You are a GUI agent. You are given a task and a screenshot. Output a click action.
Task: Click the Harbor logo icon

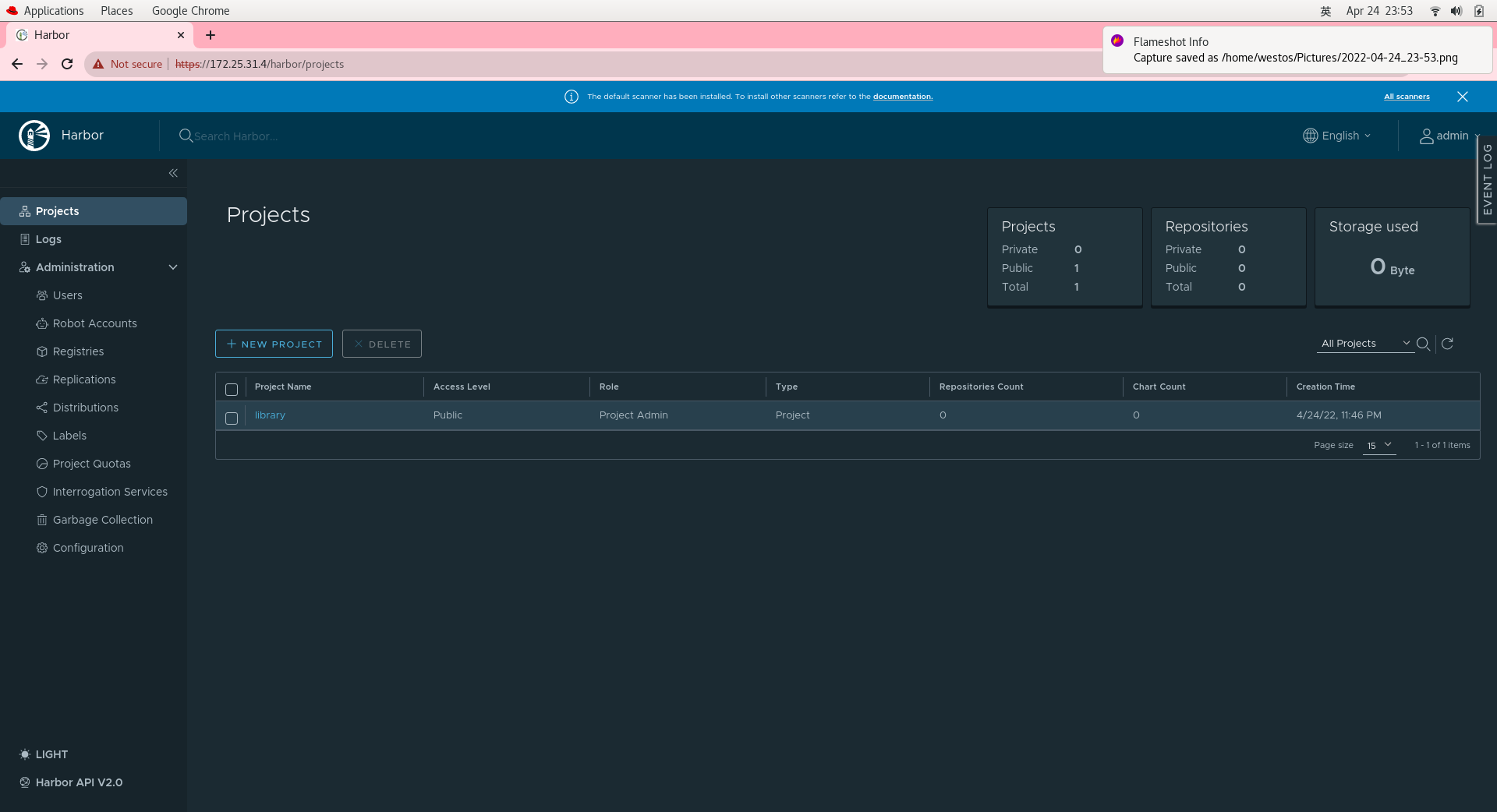point(34,136)
